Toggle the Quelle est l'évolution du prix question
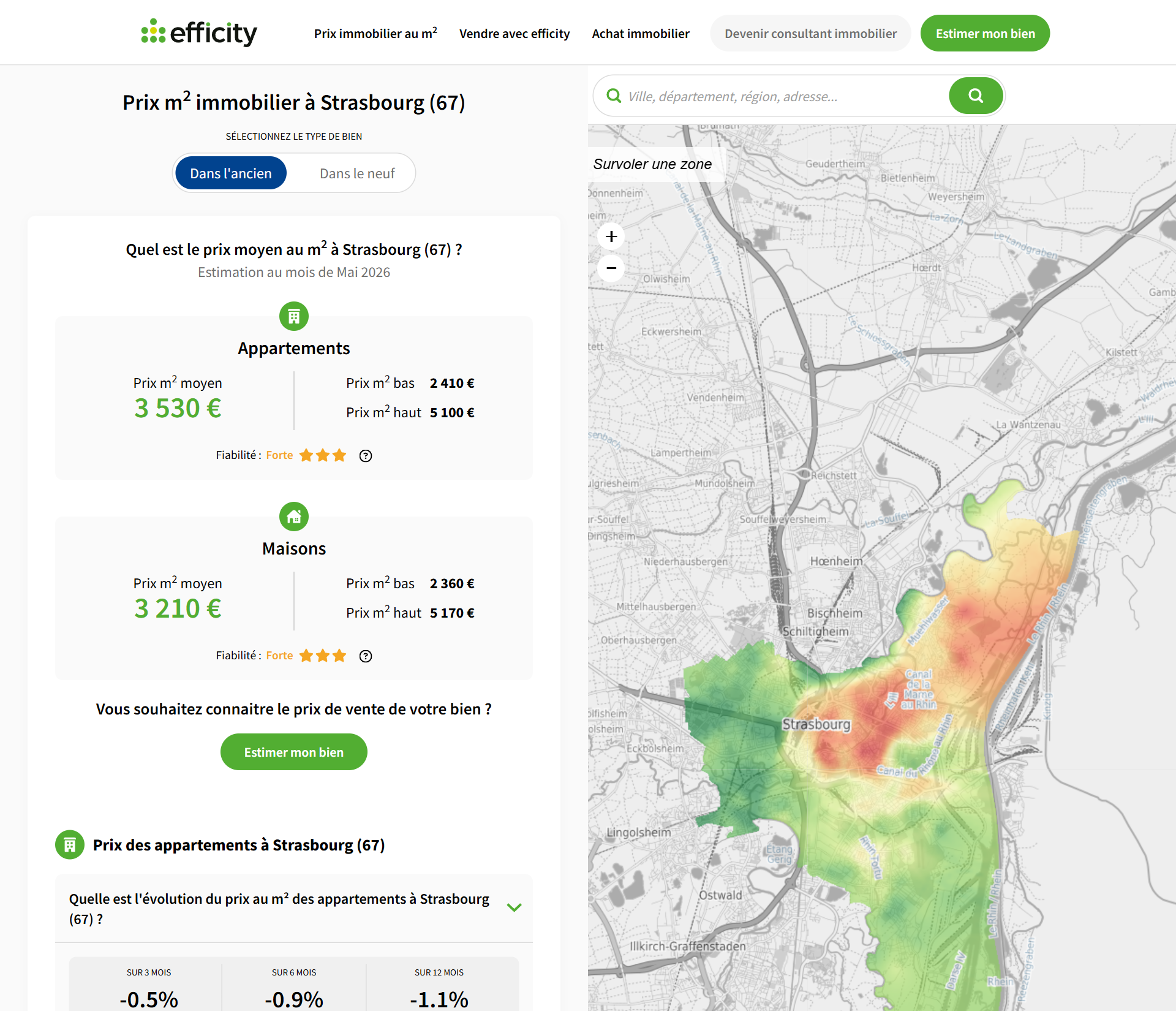Viewport: 1176px width, 1011px height. coord(294,909)
